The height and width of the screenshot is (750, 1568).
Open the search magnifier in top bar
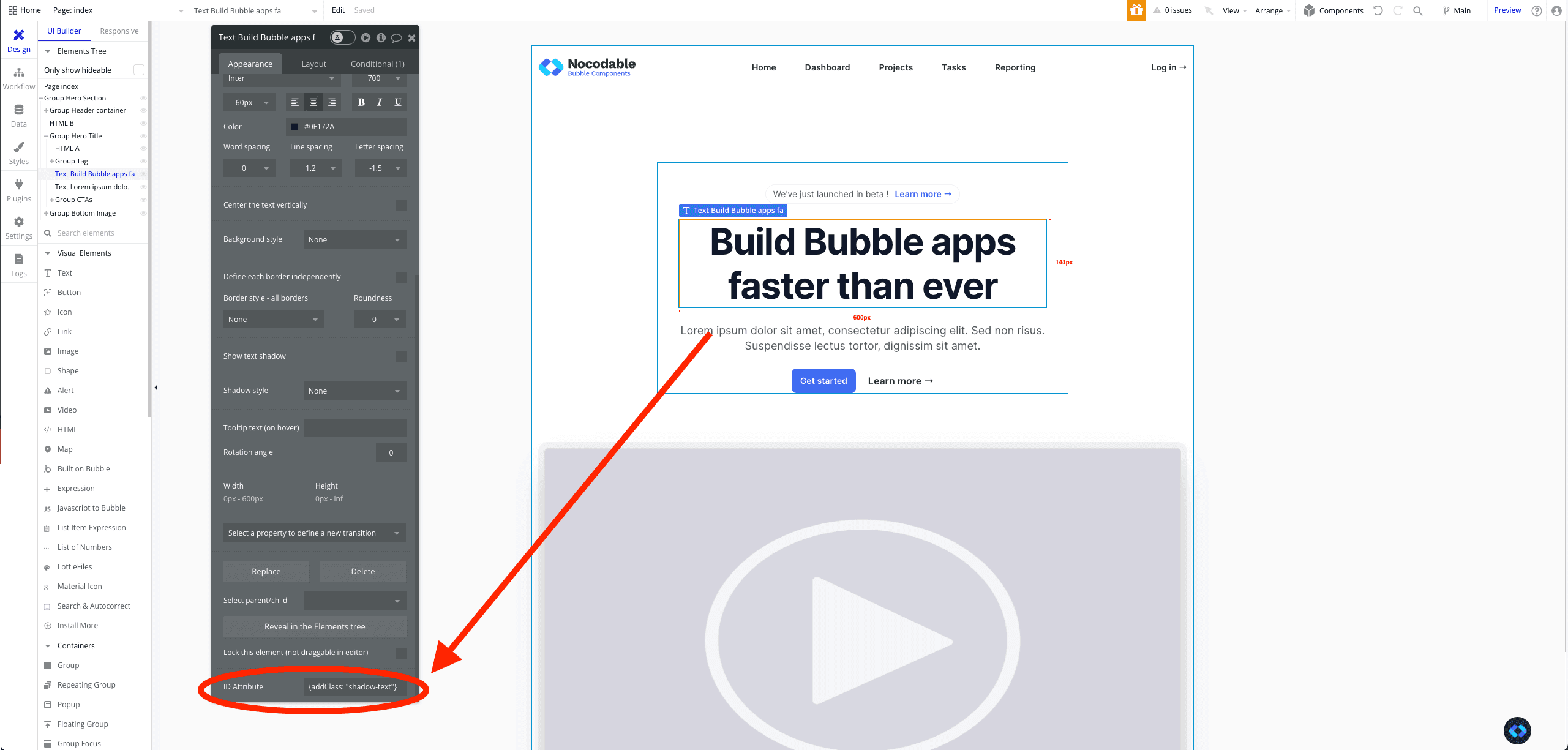click(x=1418, y=10)
